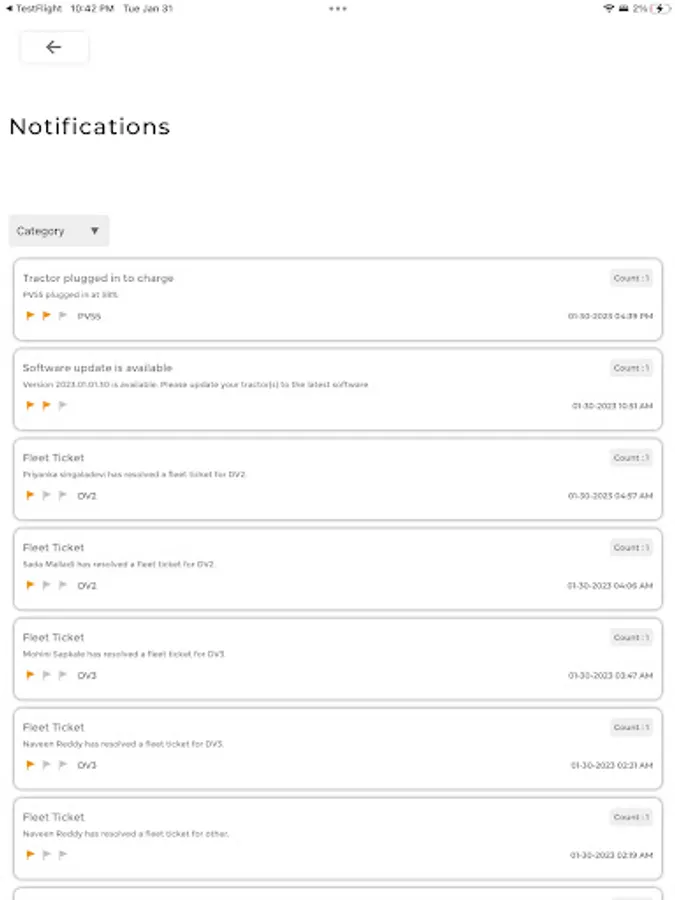Click the 01-30-2023 02:21 AM timestamp
Screen dimensions: 675x900
612,765
